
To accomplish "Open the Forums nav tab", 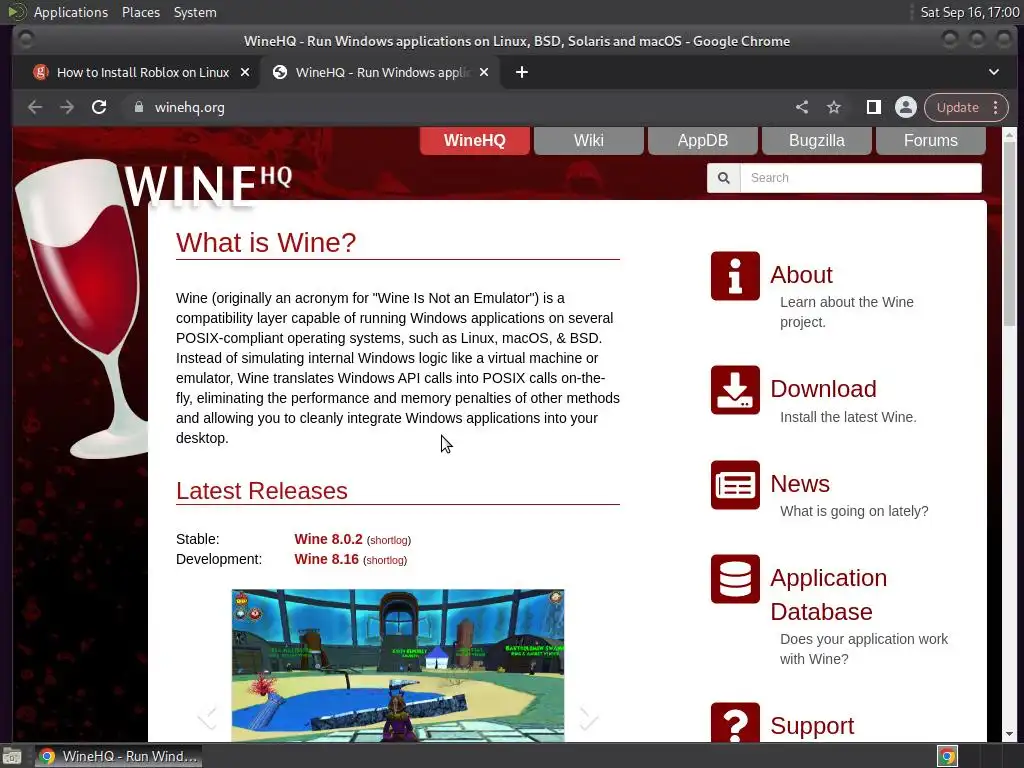I will (x=931, y=140).
